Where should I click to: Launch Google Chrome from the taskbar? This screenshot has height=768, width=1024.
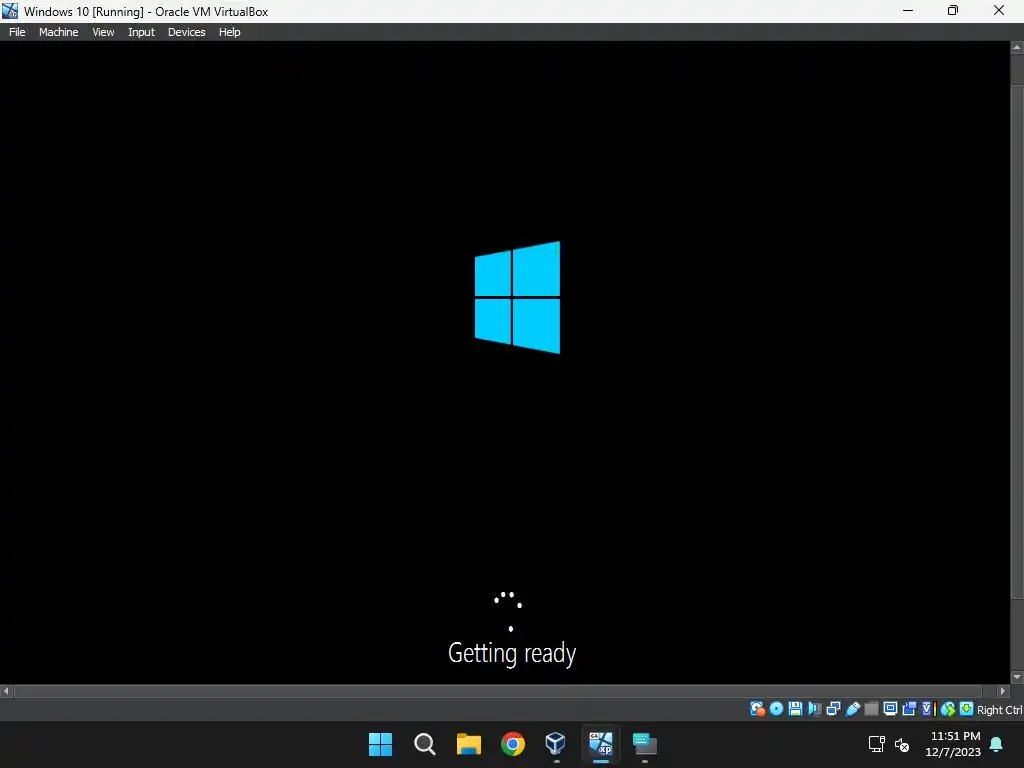click(x=513, y=744)
